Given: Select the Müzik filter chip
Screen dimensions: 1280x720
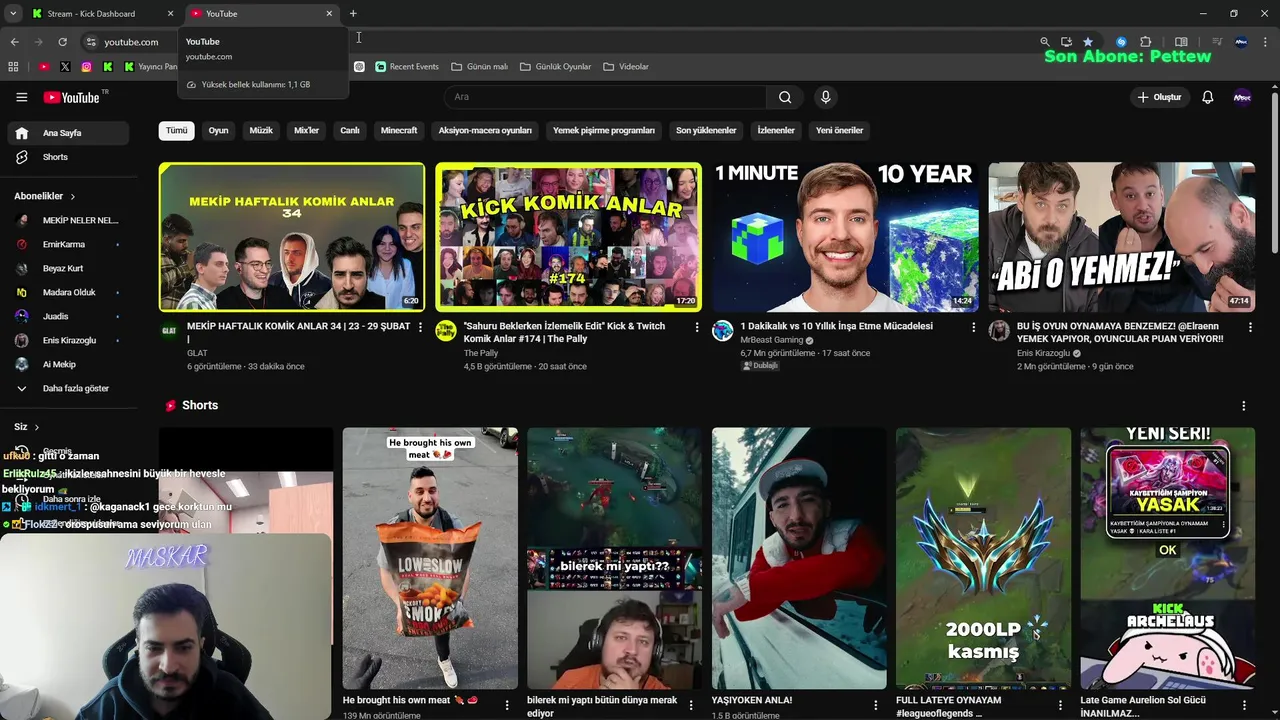Looking at the screenshot, I should pos(261,131).
